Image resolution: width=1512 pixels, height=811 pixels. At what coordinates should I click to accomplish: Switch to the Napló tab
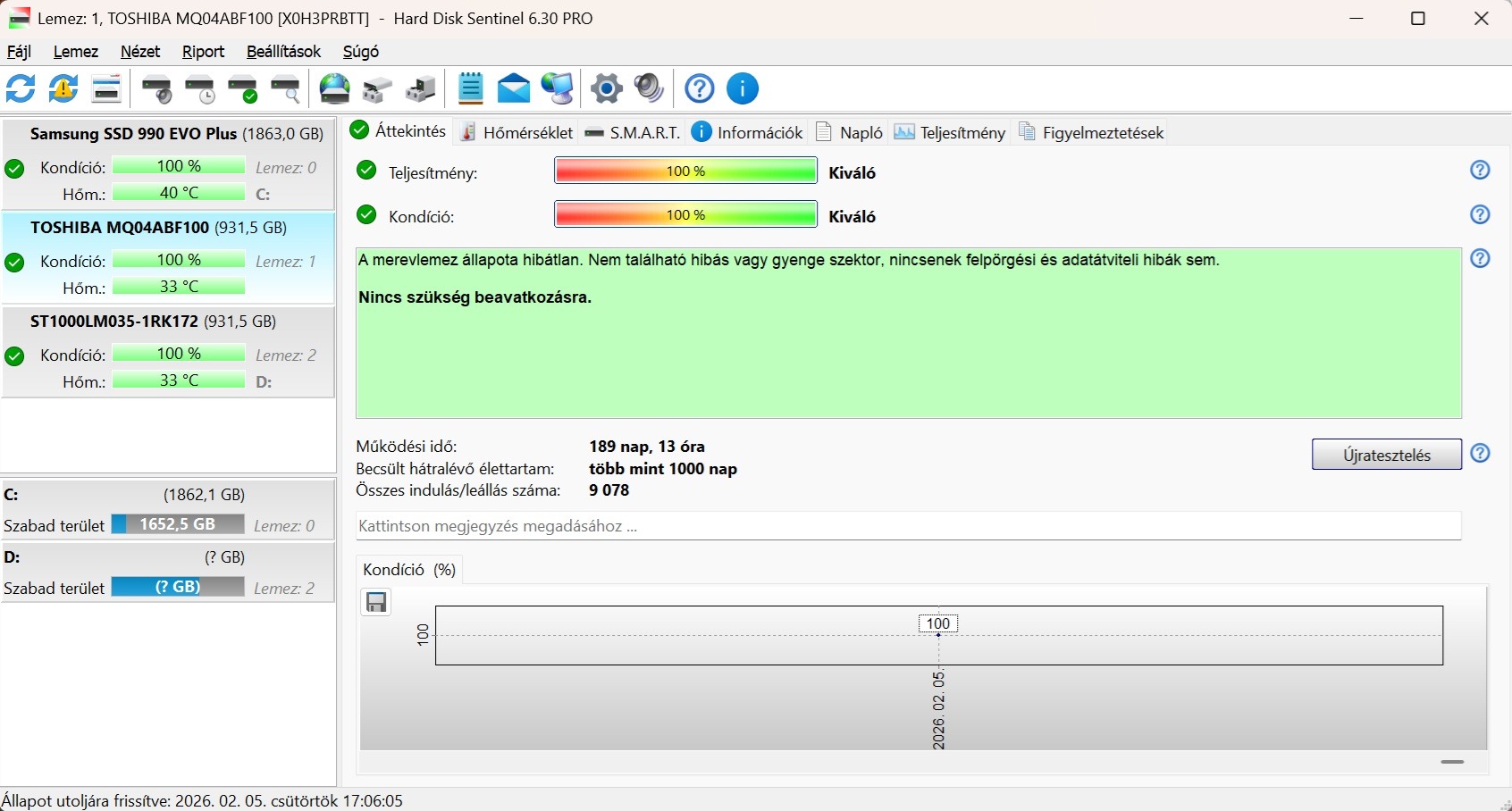(849, 132)
